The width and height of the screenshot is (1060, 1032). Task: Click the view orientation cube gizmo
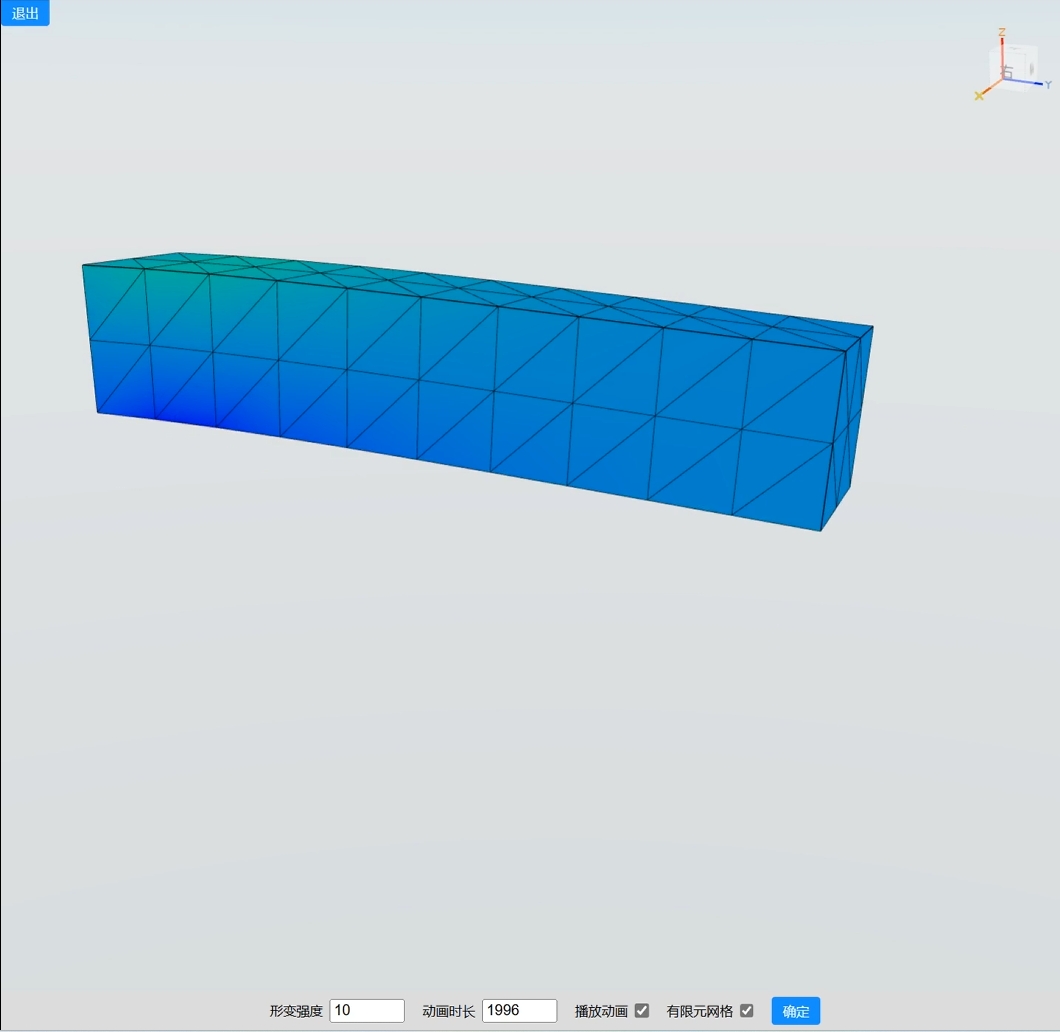tap(1013, 66)
